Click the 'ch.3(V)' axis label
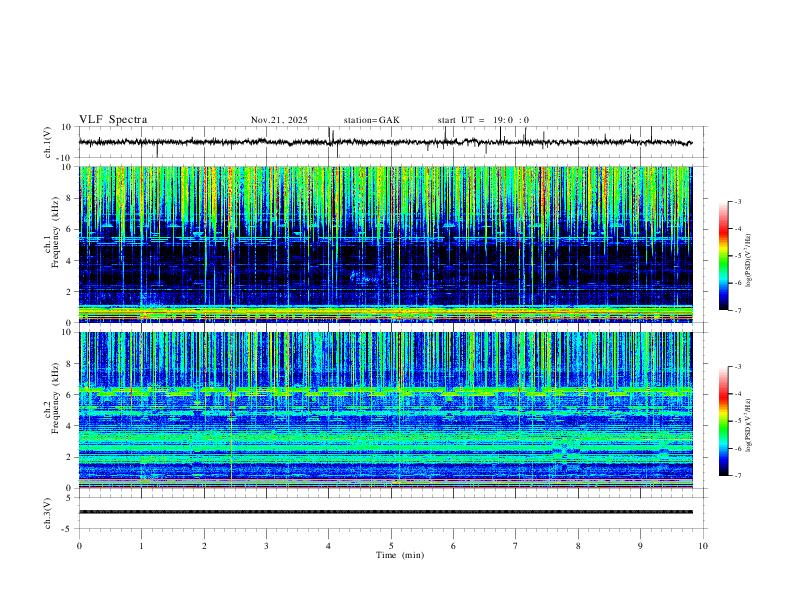The width and height of the screenshot is (792, 612). pyautogui.click(x=48, y=513)
